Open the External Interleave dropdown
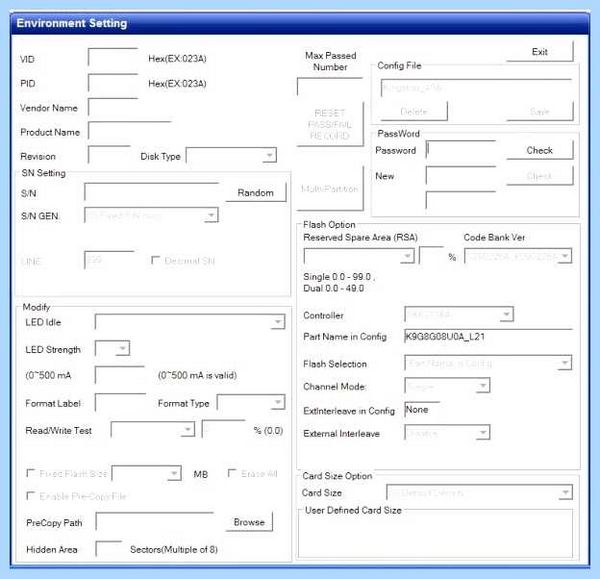Image resolution: width=600 pixels, height=579 pixels. click(x=447, y=433)
